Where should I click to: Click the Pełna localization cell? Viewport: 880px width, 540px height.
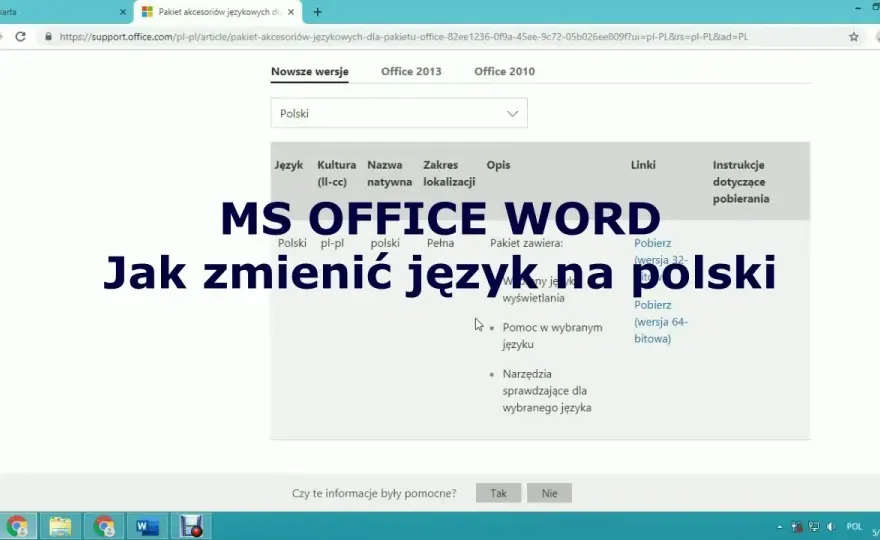point(441,243)
